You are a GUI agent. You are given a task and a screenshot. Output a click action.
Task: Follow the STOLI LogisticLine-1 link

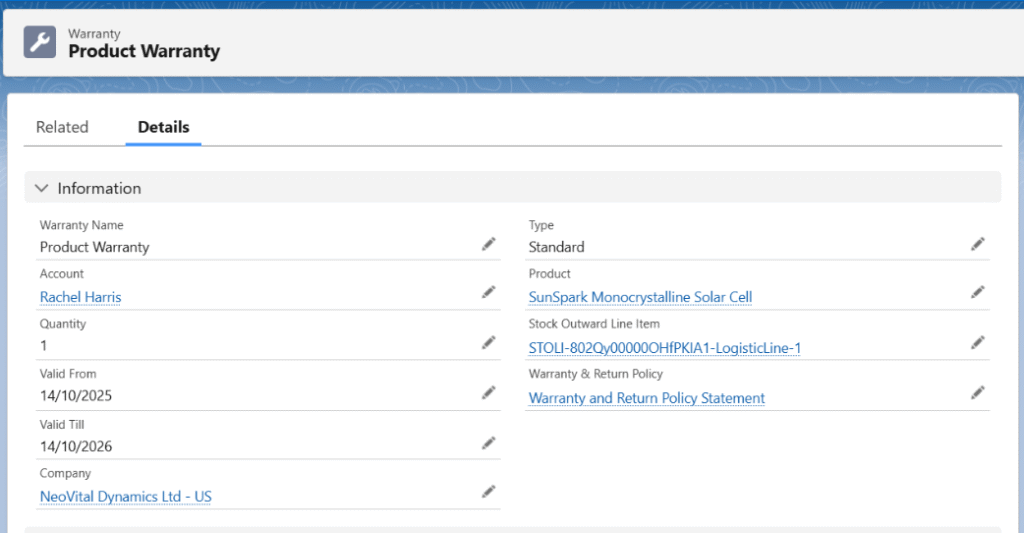pyautogui.click(x=664, y=348)
